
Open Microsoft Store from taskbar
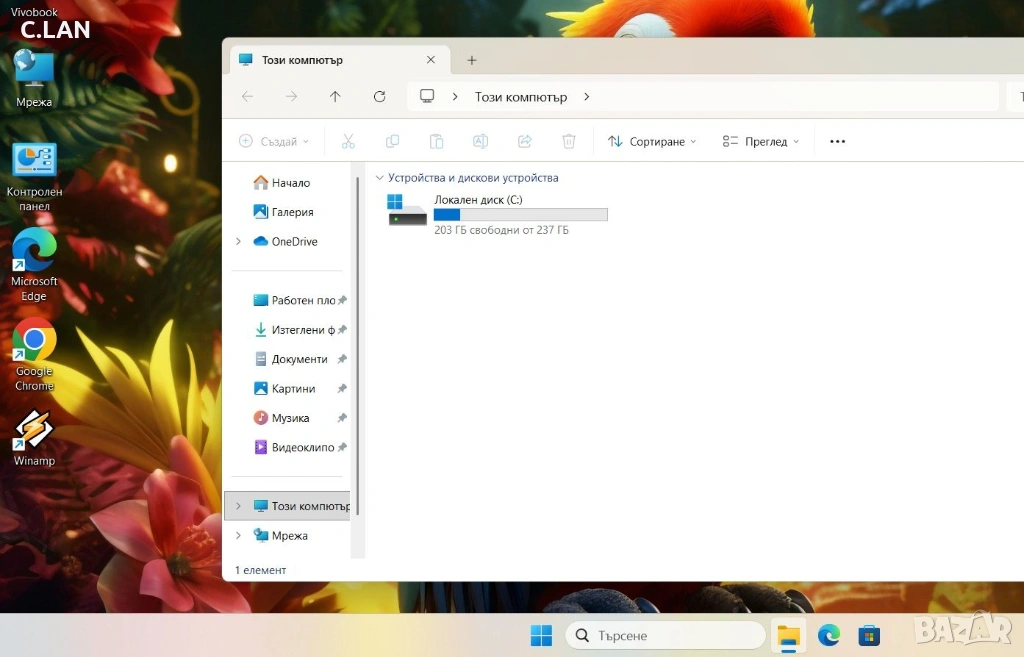[x=869, y=635]
